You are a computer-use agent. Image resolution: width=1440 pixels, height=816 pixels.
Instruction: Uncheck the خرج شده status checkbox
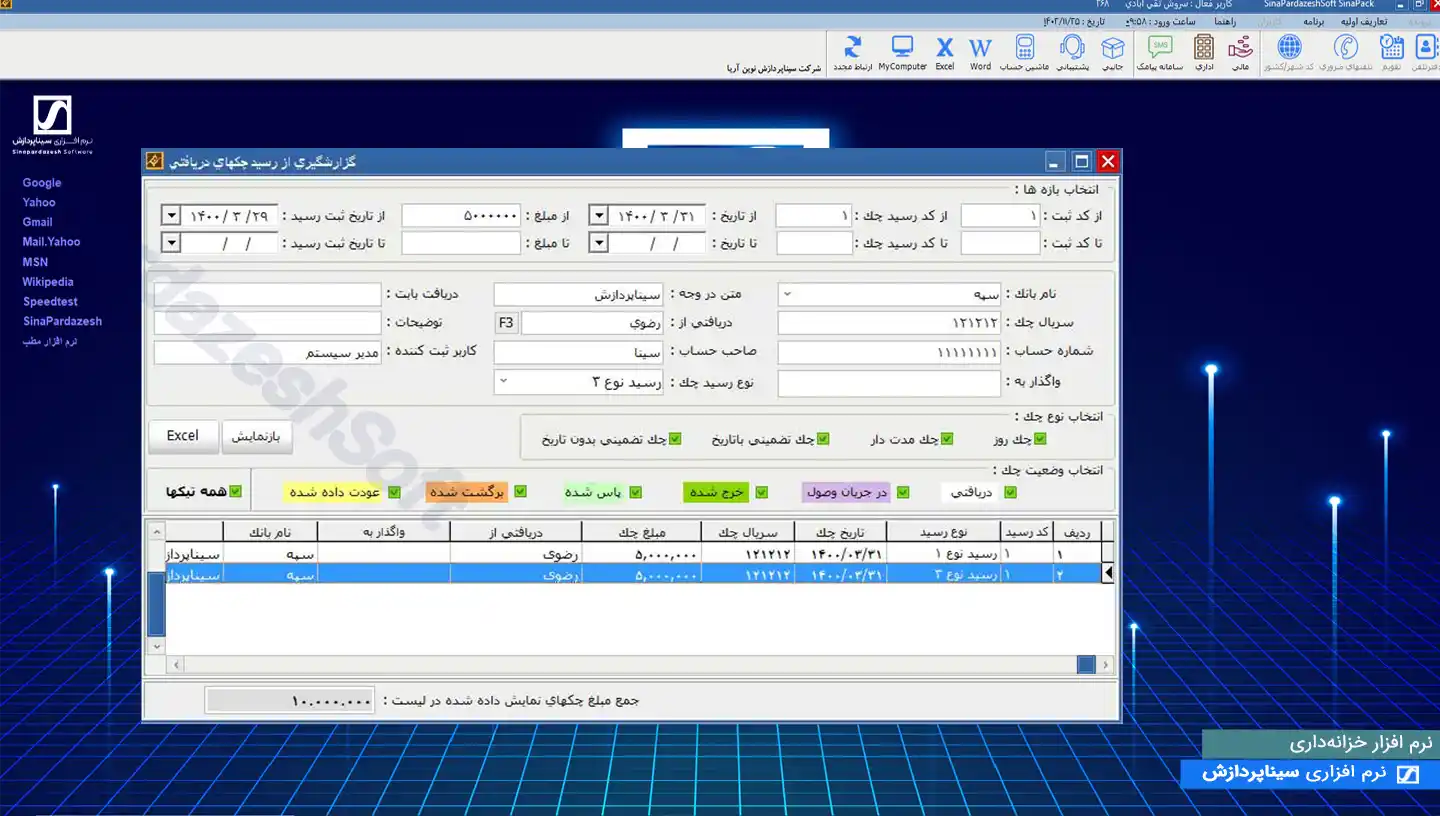tap(762, 492)
